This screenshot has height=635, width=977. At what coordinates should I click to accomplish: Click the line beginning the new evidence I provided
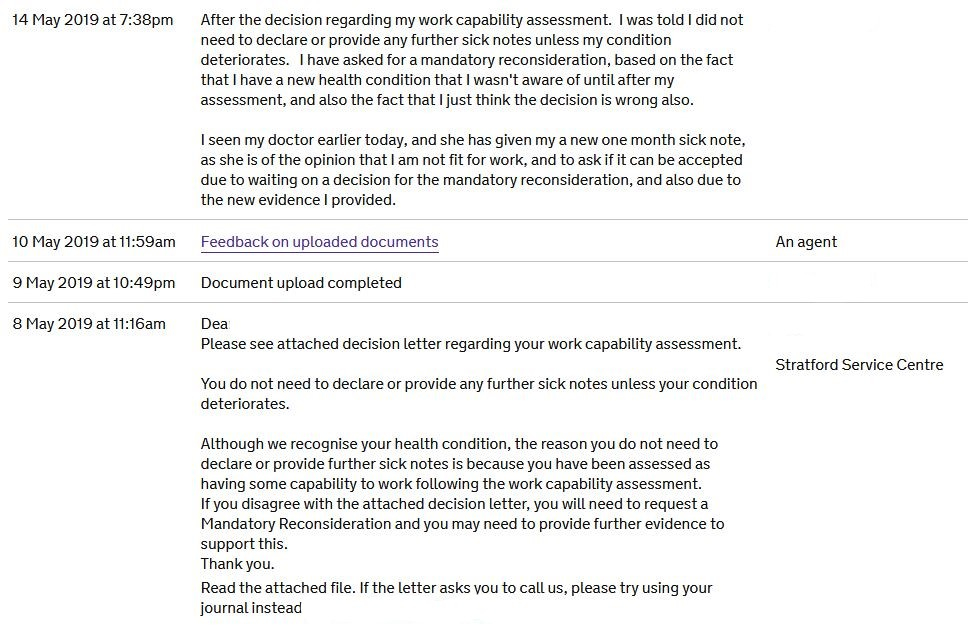298,200
